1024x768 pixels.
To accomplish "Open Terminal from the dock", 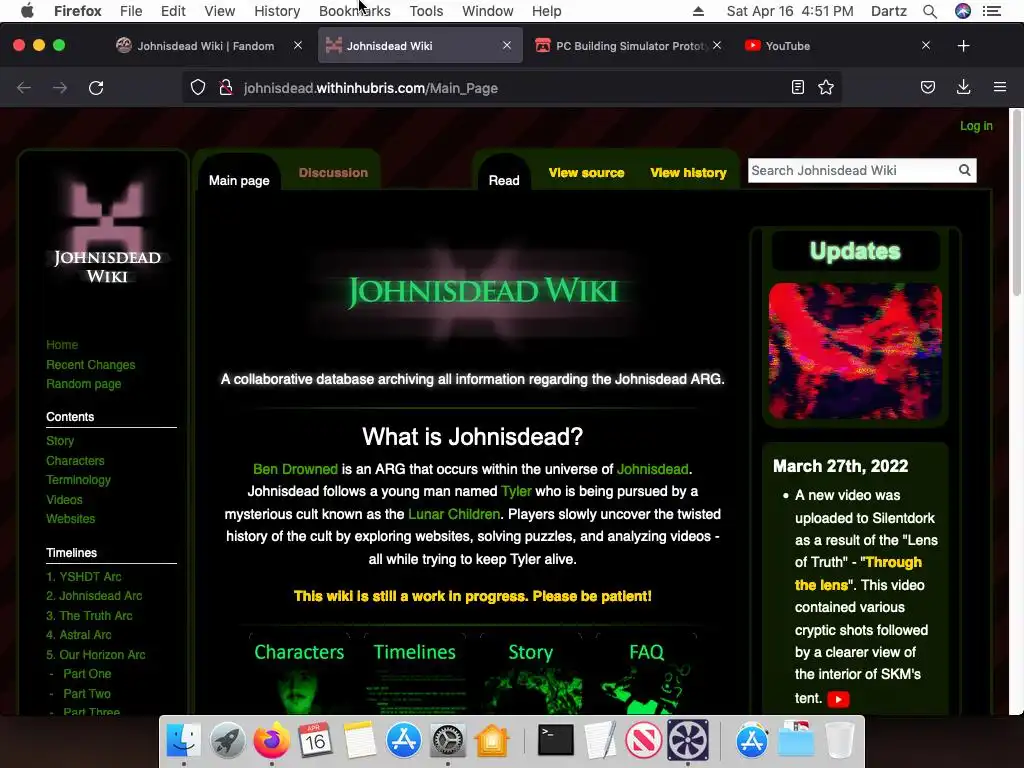I will click(x=555, y=741).
